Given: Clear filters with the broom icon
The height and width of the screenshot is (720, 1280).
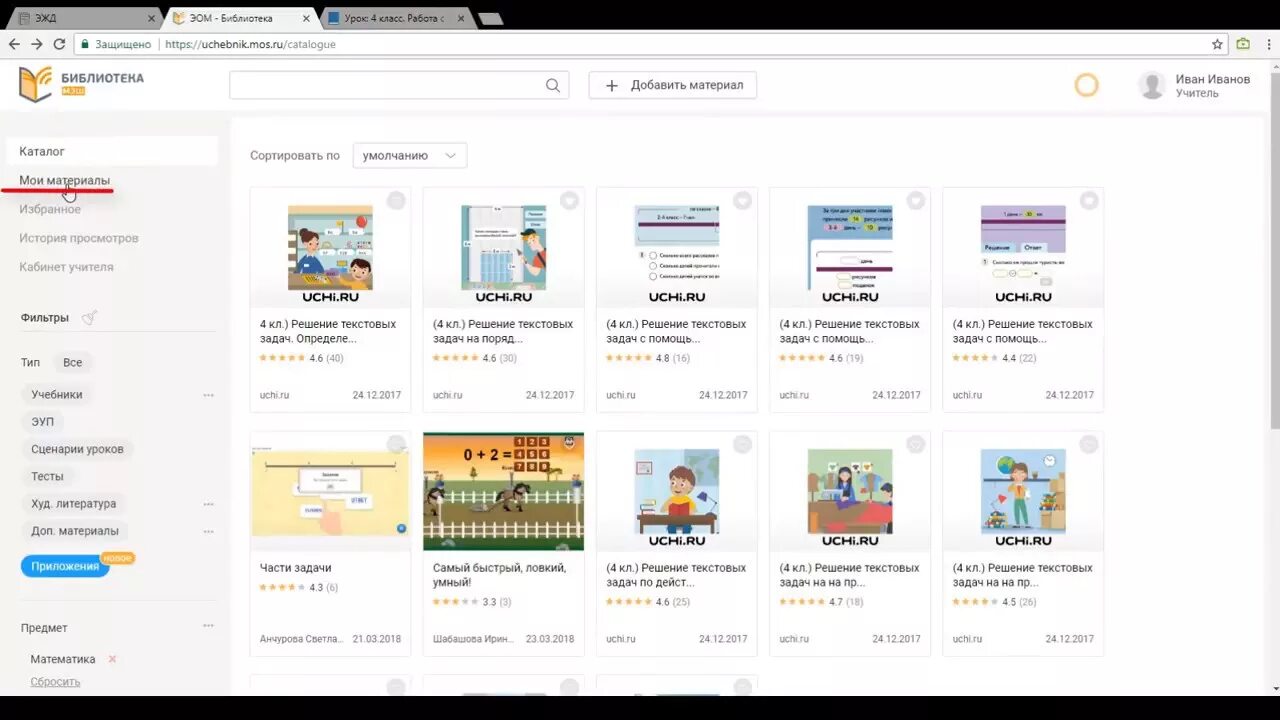Looking at the screenshot, I should (90, 318).
